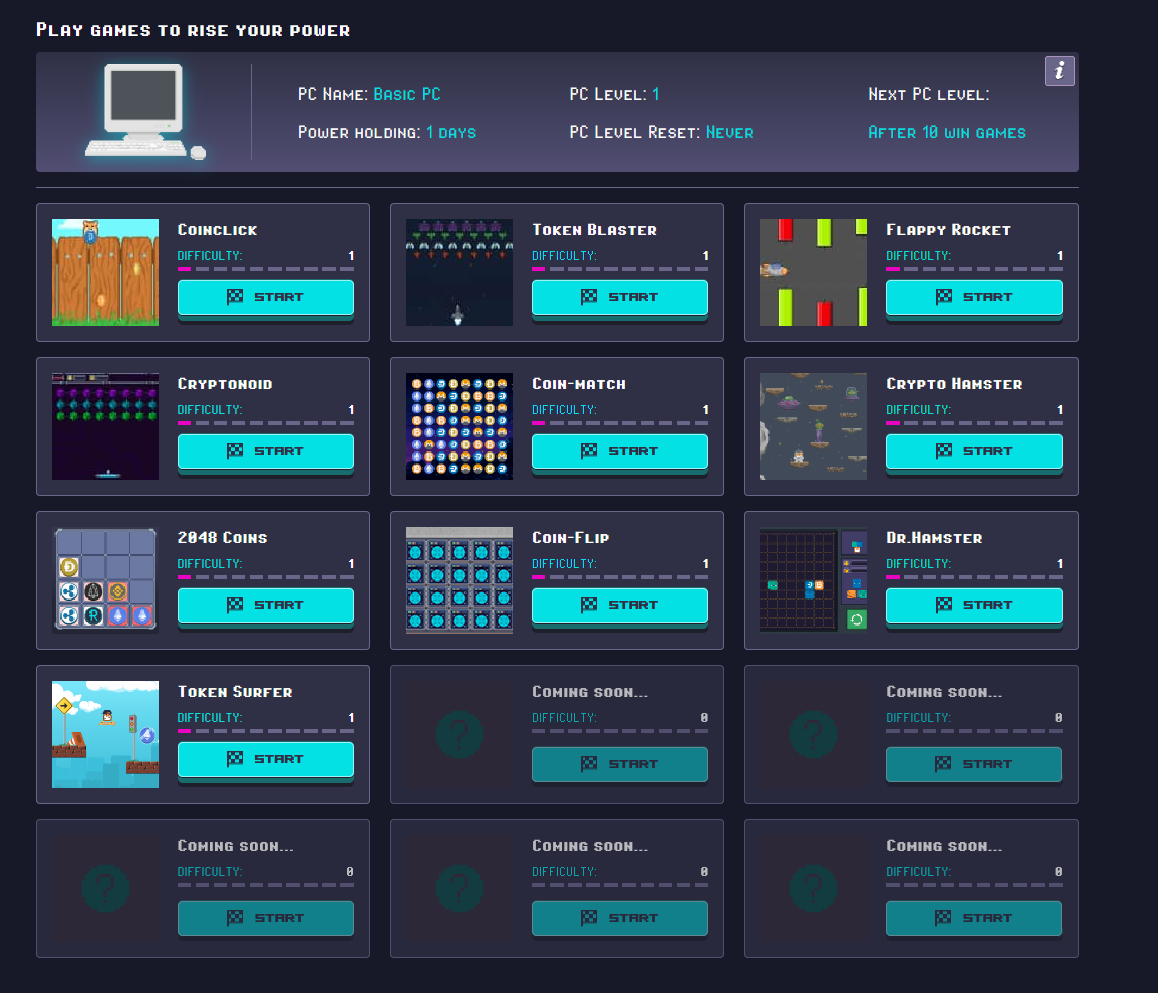Screen dimensions: 1158x993
Task: Start the Coin-Flip game
Action: [620, 605]
